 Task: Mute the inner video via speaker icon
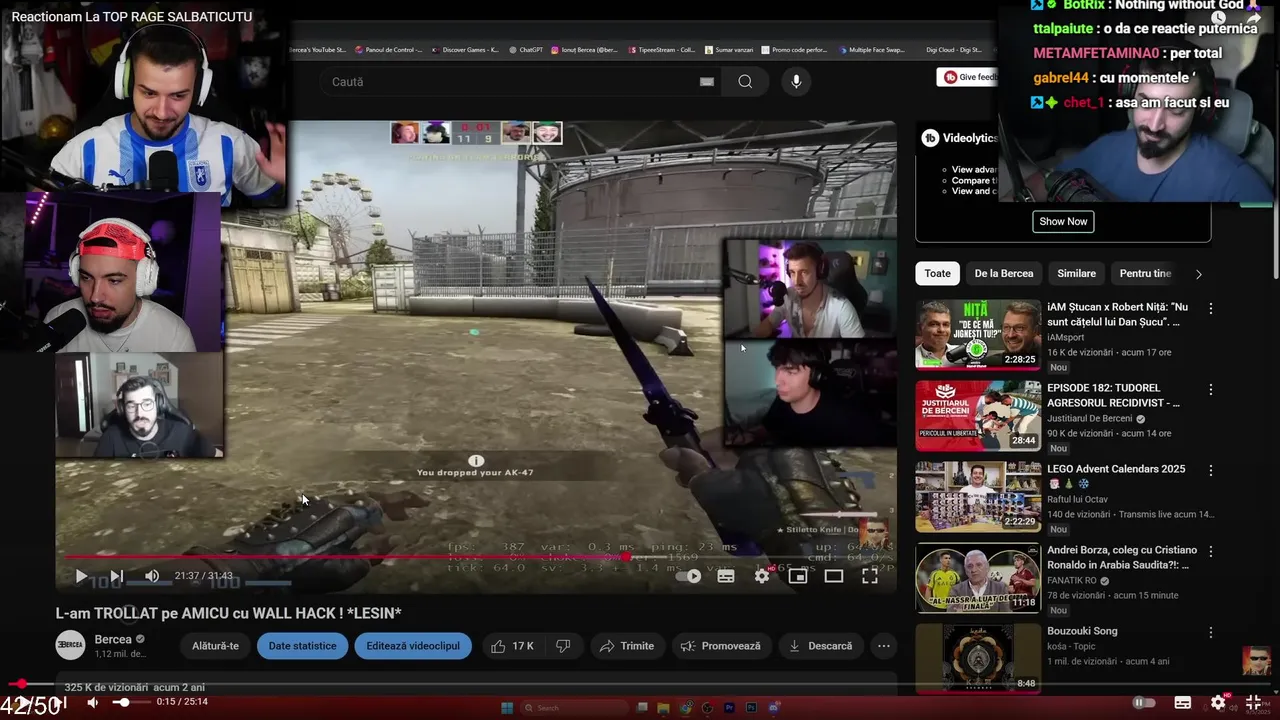(x=152, y=576)
